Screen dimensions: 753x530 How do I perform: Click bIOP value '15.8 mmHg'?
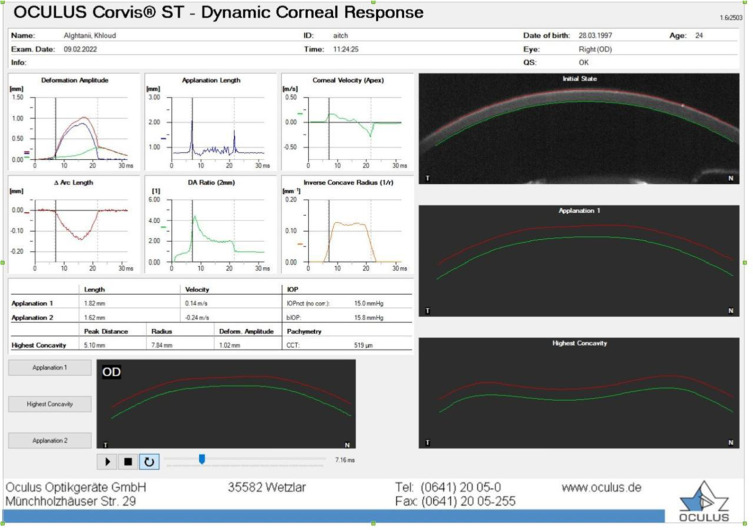pyautogui.click(x=369, y=318)
